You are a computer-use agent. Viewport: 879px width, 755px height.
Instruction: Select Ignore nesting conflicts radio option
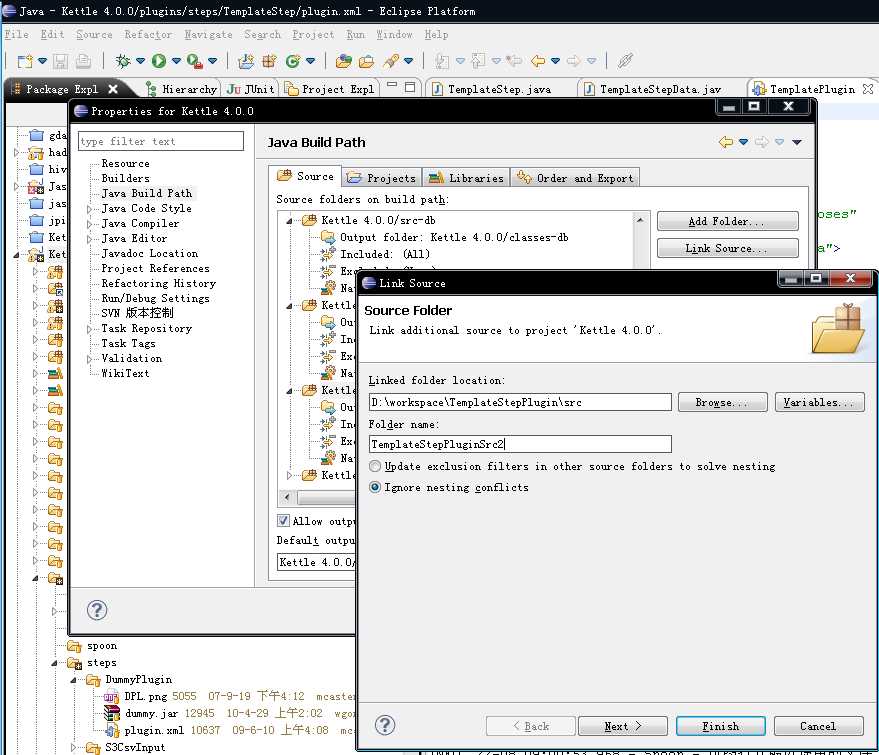(375, 487)
